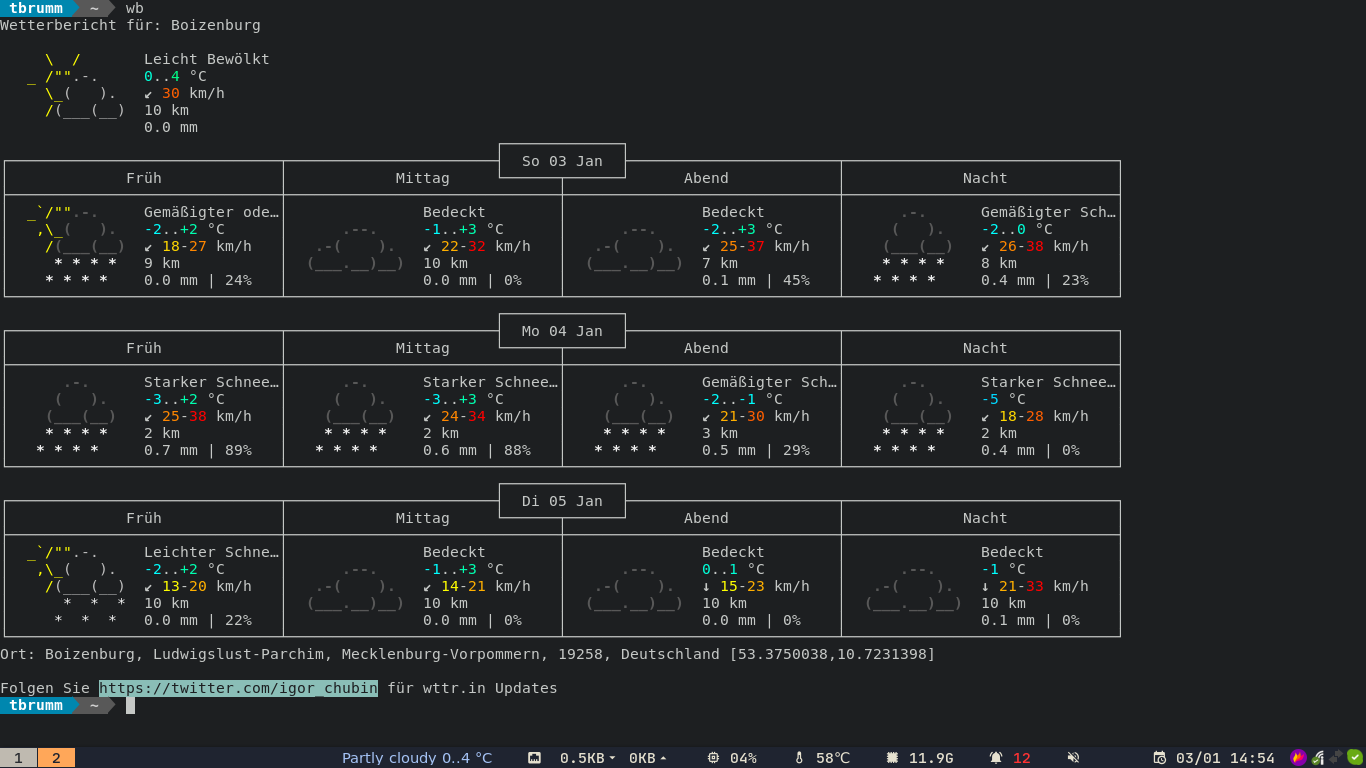
Task: Click the memory chip icon
Action: [x=892, y=758]
